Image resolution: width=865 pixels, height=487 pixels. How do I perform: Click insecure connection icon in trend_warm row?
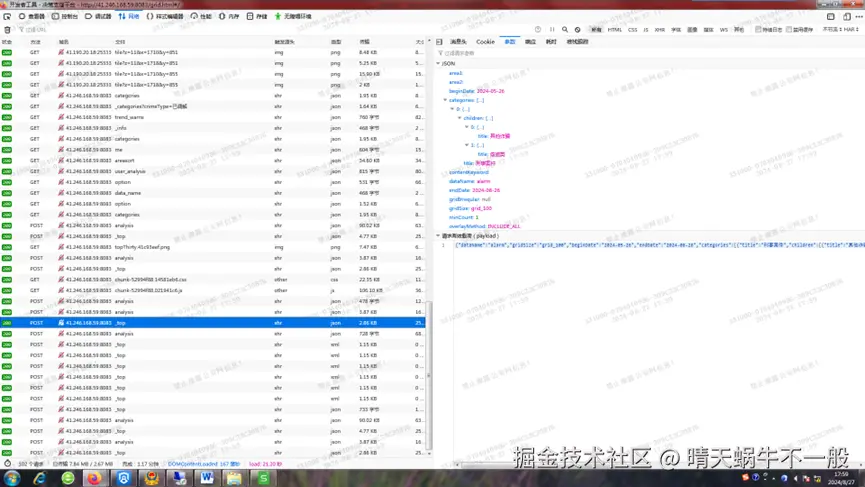click(x=61, y=117)
